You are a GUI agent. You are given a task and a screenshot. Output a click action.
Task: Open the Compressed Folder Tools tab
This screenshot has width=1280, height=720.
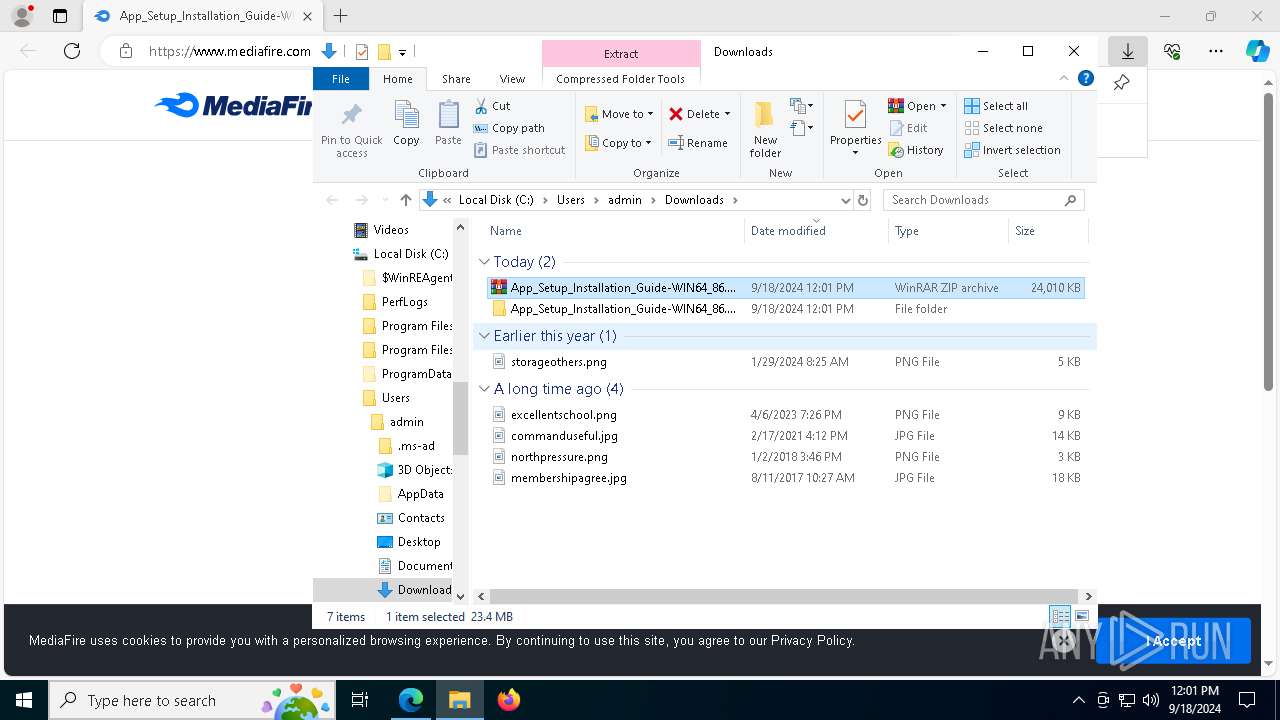(x=621, y=79)
